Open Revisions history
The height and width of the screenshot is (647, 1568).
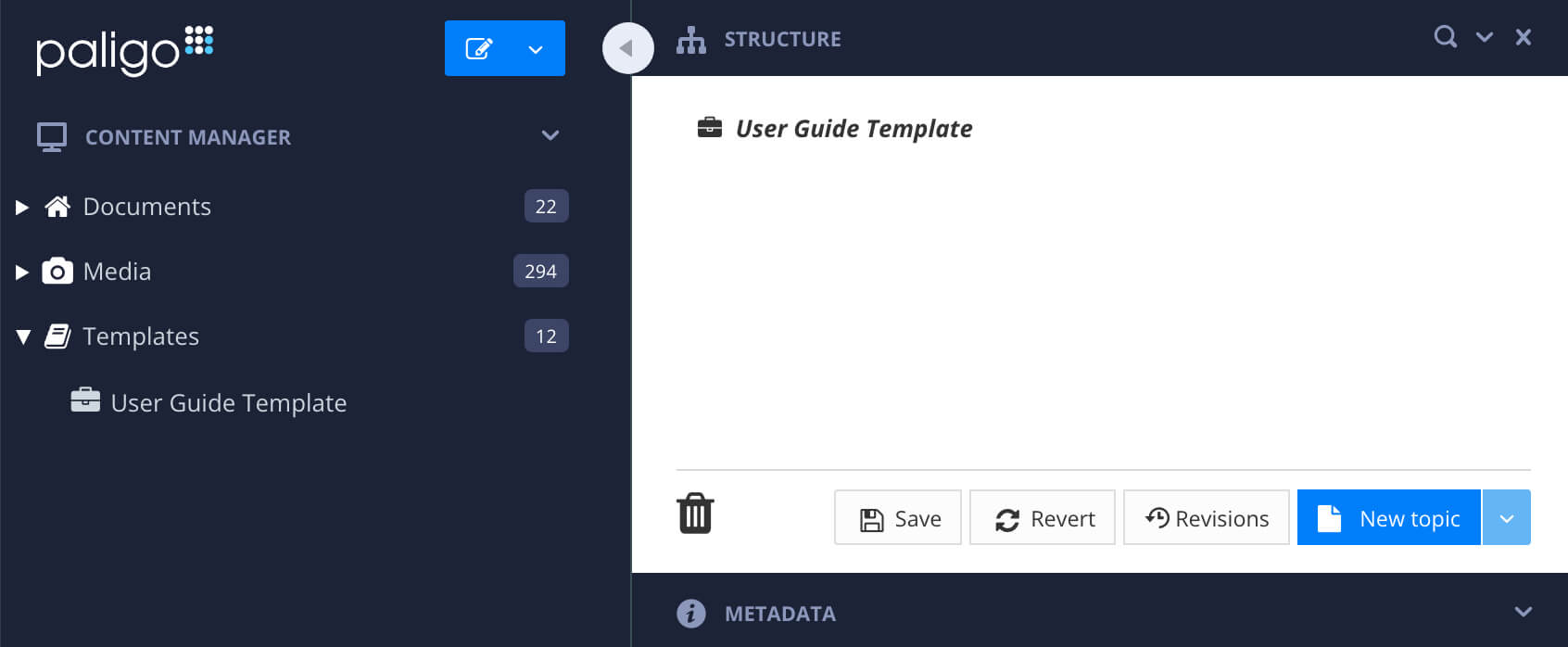click(x=1207, y=517)
